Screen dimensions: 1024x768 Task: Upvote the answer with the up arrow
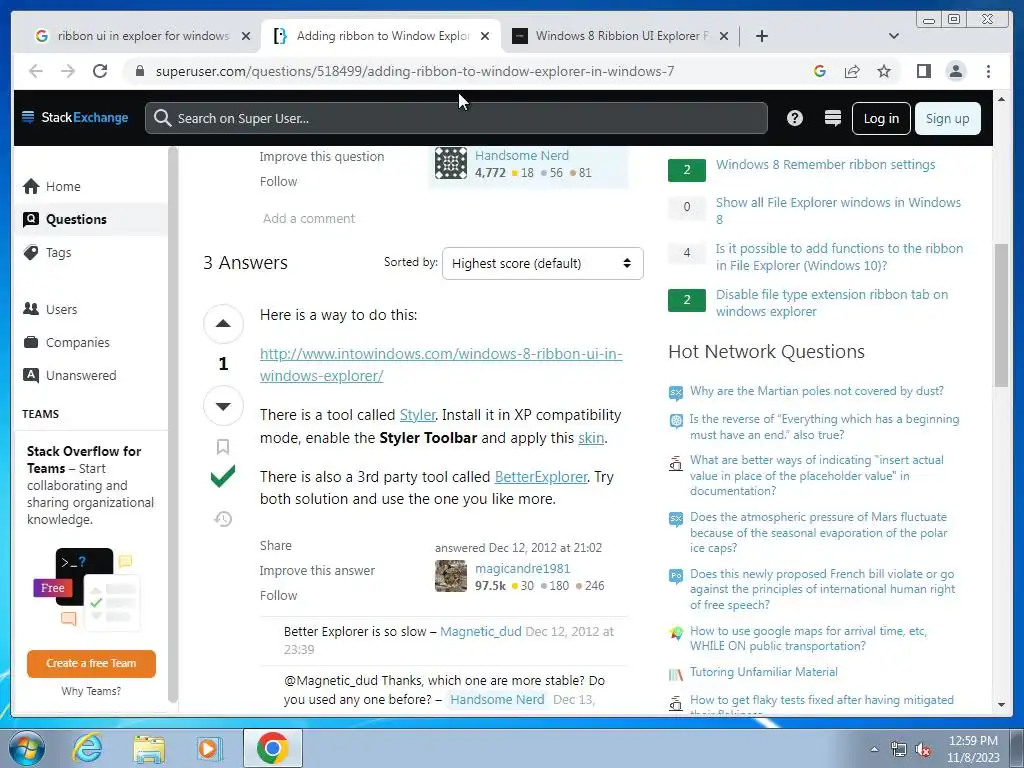coord(223,324)
